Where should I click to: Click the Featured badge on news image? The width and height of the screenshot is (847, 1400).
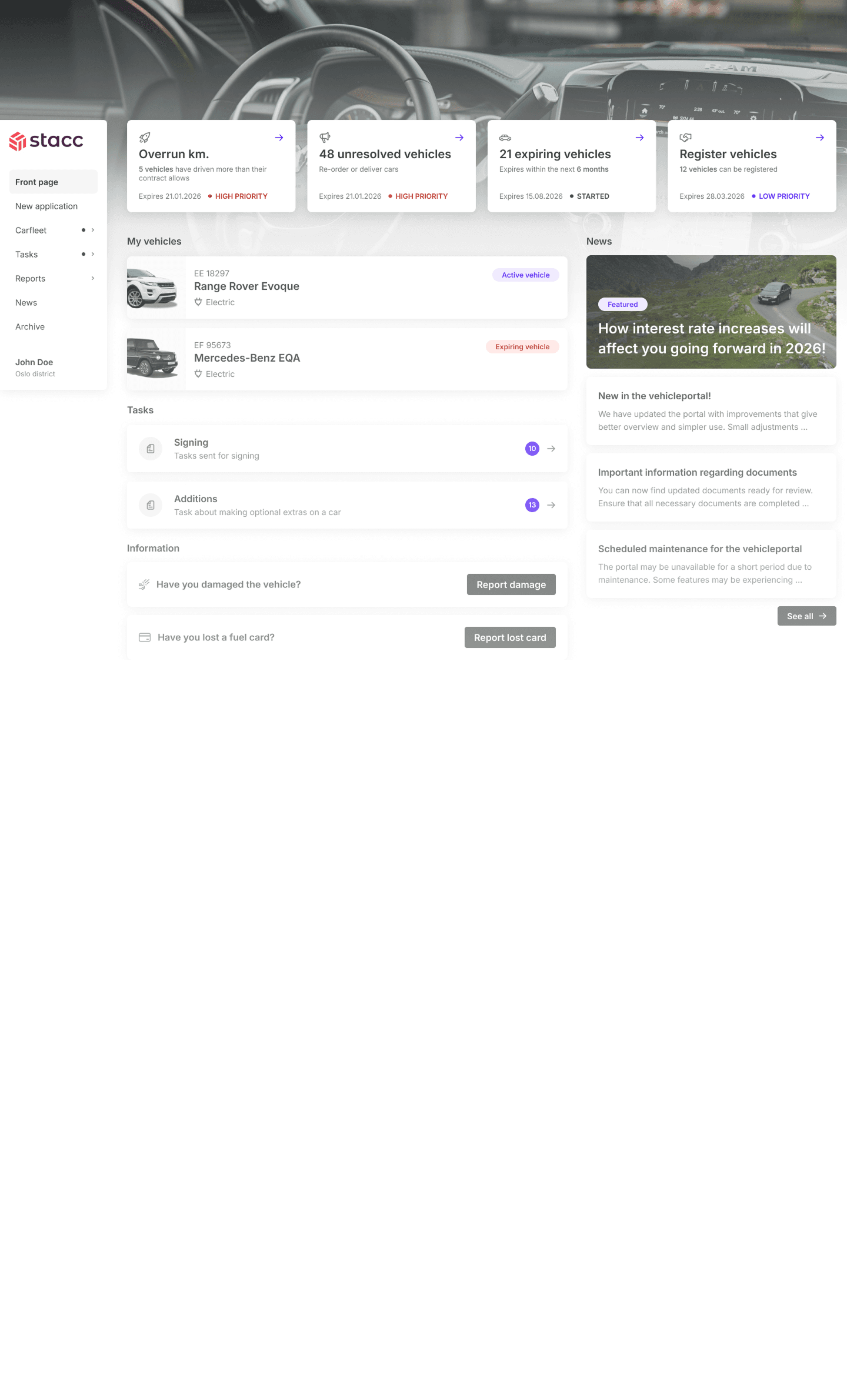(x=623, y=304)
